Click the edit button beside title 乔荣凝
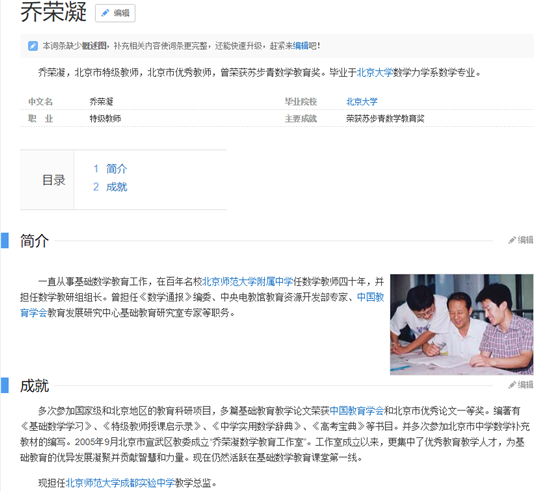 point(115,13)
